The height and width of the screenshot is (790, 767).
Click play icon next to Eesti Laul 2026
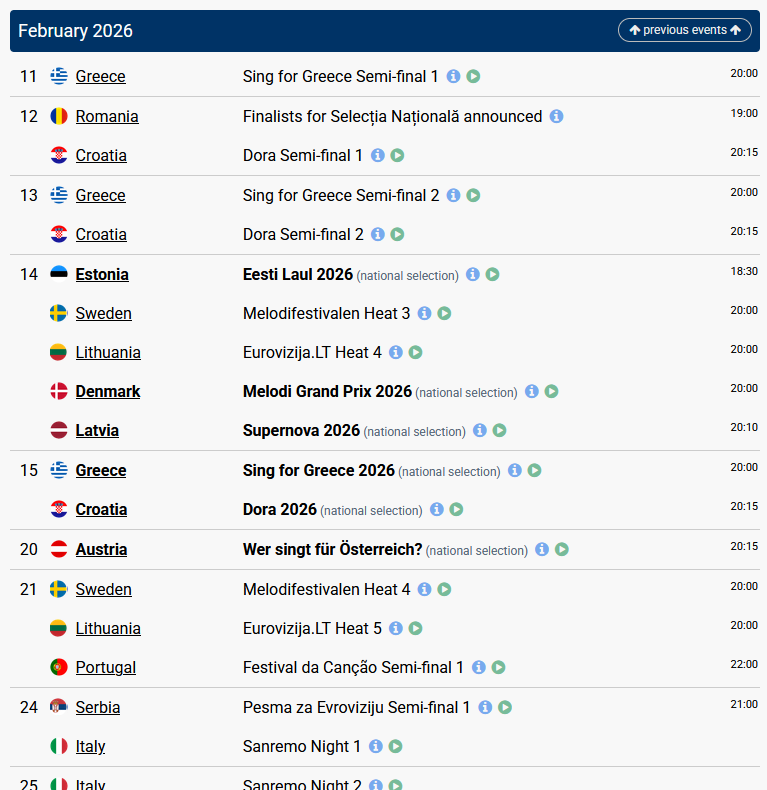tap(492, 274)
